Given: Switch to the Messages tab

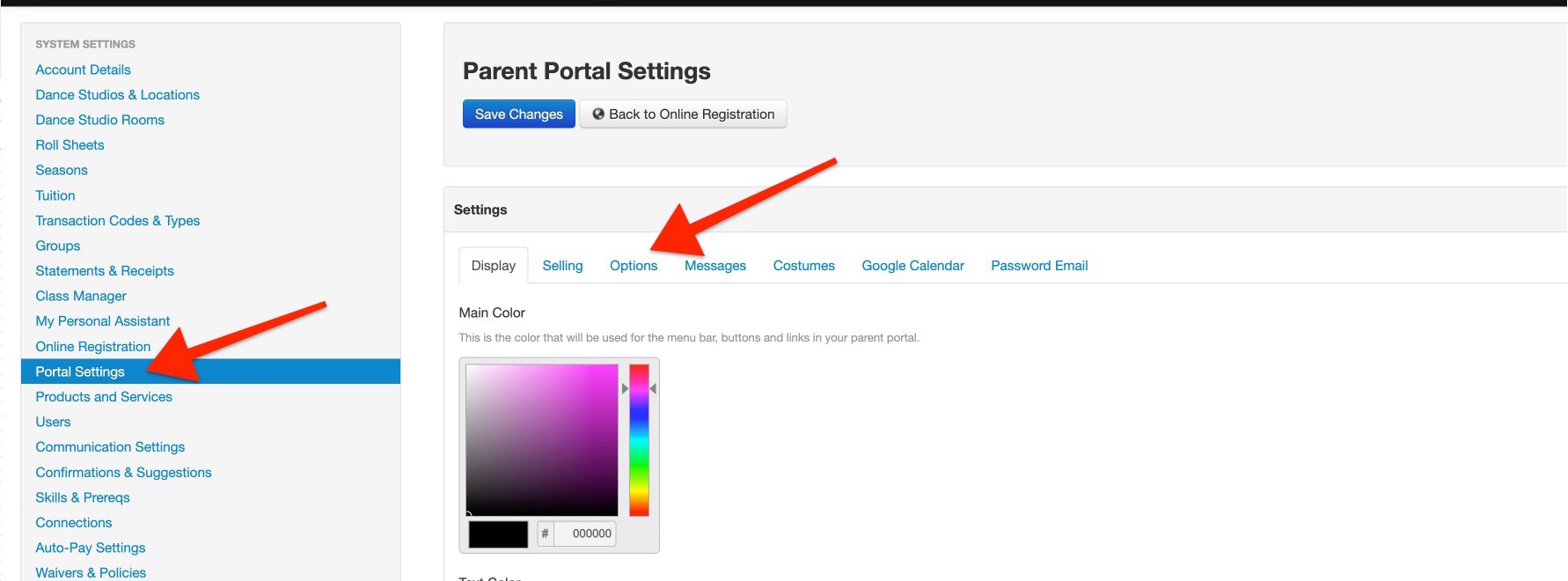Looking at the screenshot, I should pos(714,266).
